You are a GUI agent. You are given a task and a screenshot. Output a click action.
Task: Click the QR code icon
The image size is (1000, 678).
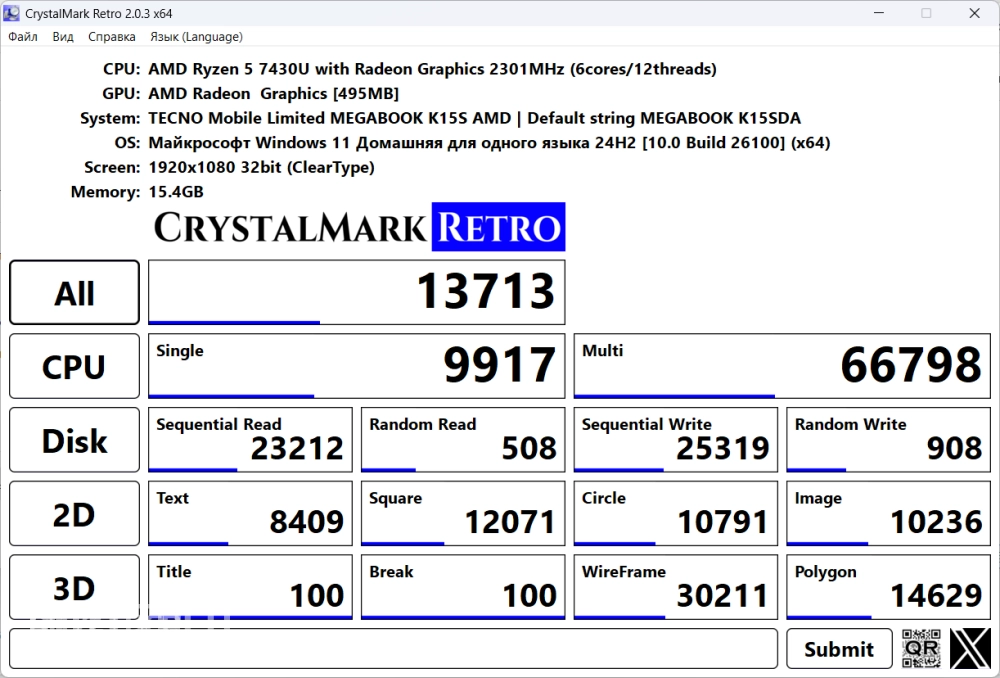(921, 648)
